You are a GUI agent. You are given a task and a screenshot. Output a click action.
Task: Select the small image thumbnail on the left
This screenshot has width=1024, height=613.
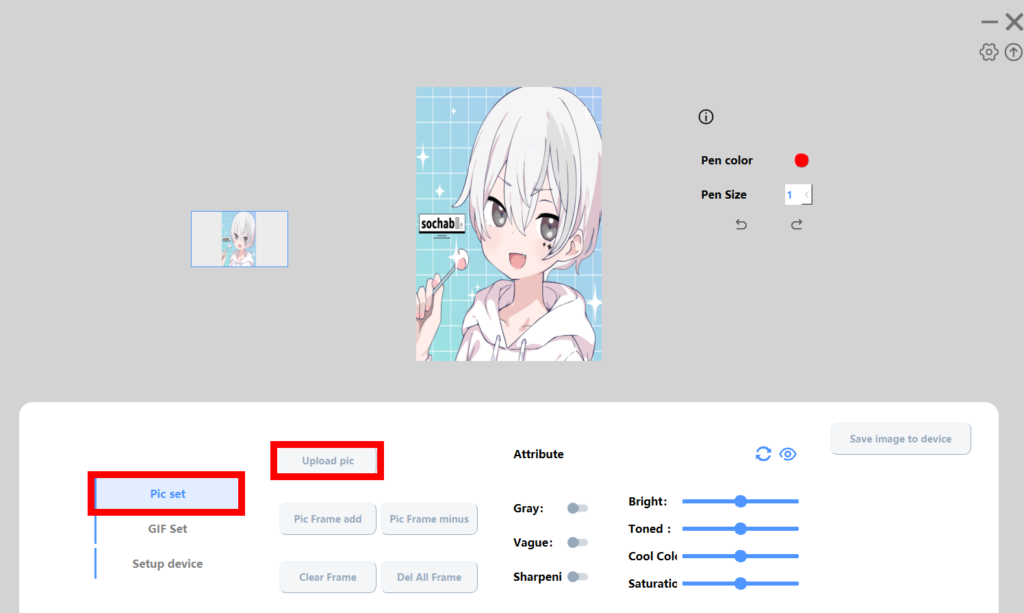(x=239, y=239)
